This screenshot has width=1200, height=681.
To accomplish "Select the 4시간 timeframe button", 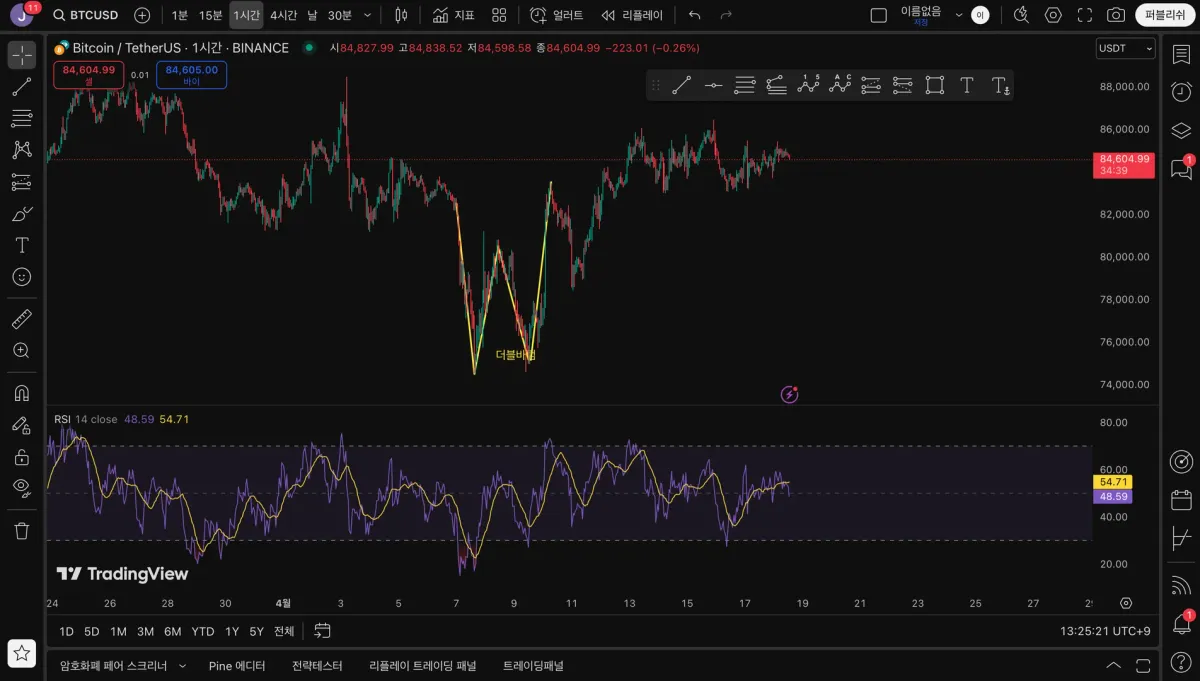I will (283, 15).
